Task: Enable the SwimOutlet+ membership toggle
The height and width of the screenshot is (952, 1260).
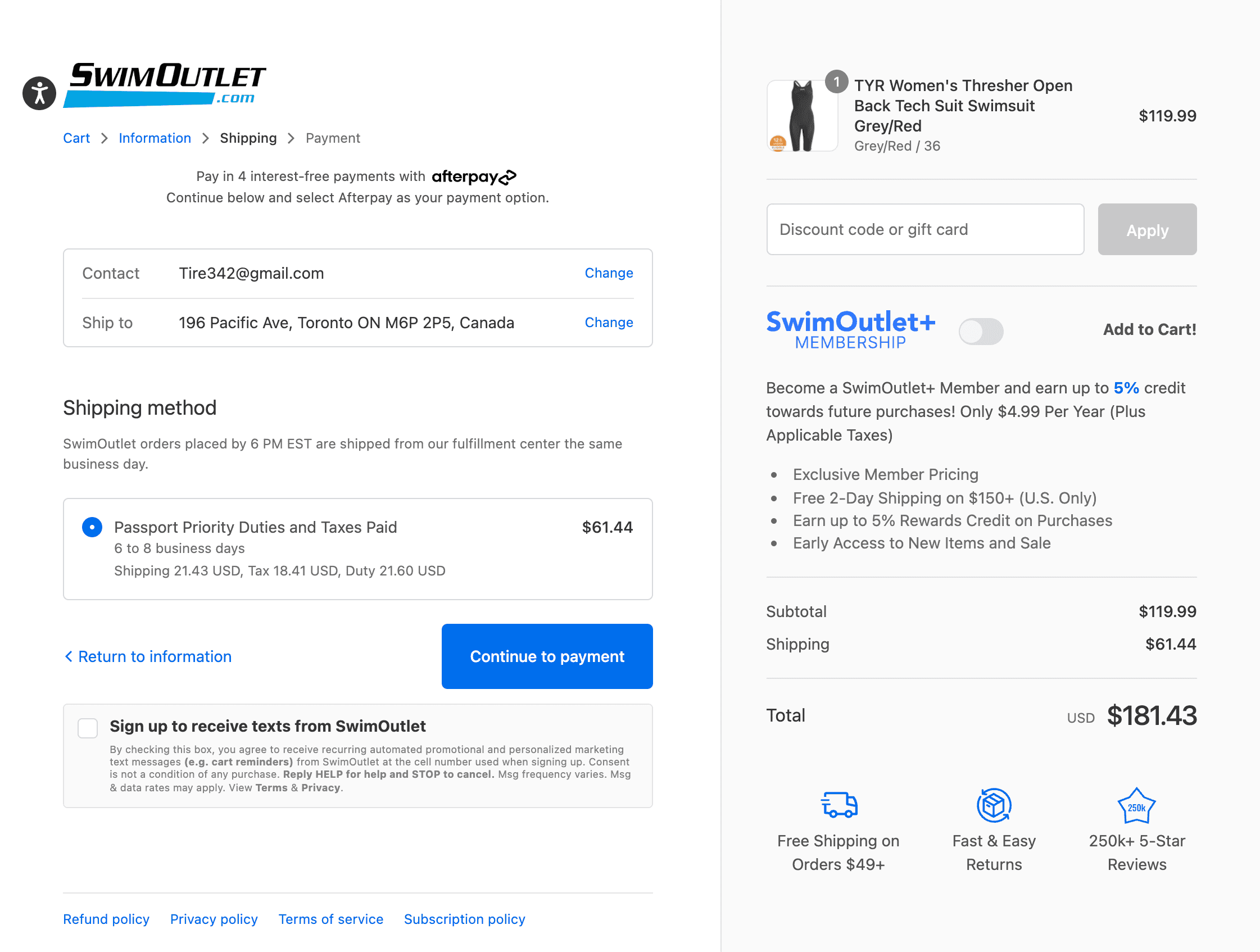Action: 981,331
